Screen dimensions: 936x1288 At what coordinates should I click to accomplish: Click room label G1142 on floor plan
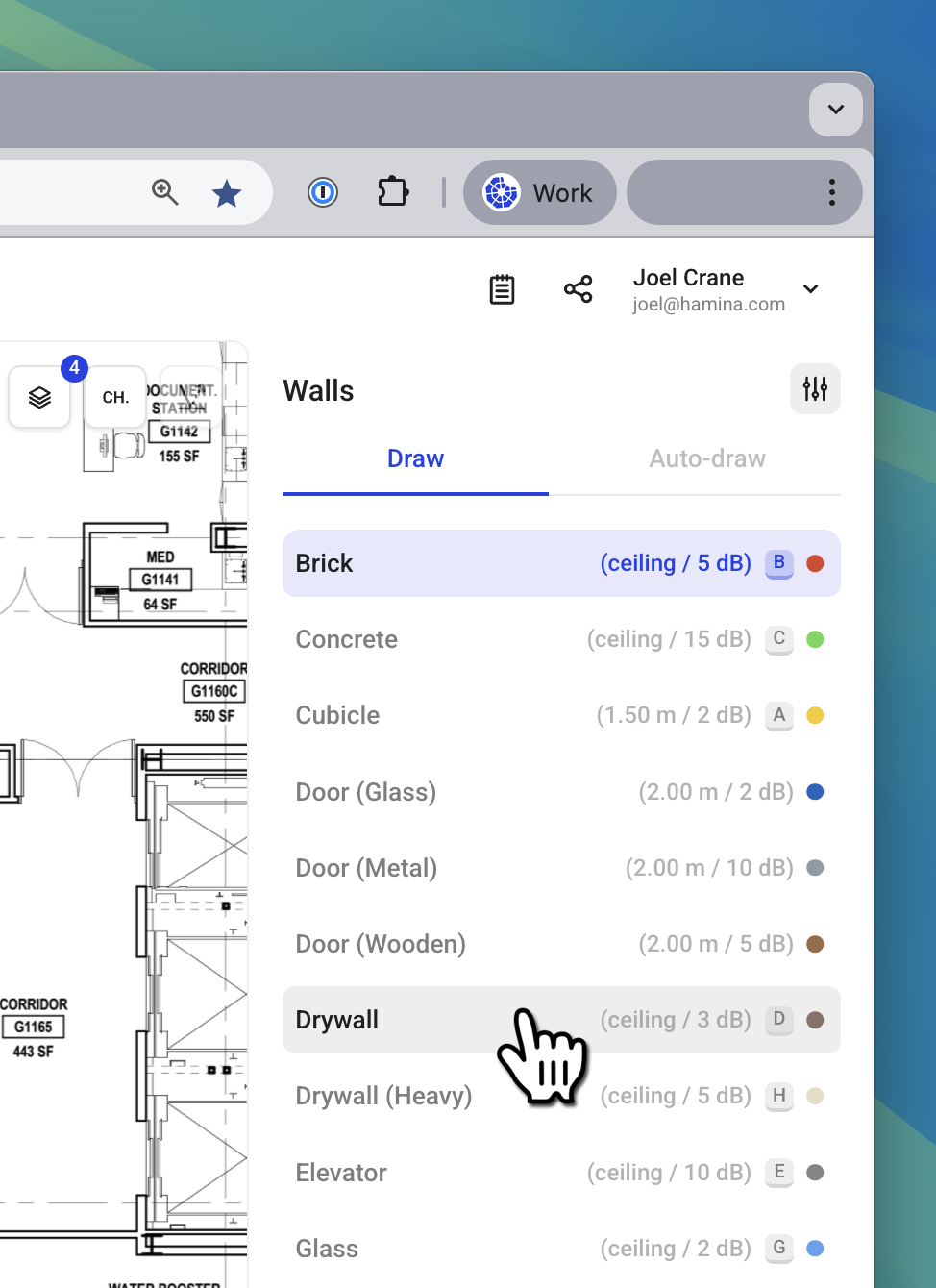coord(179,432)
